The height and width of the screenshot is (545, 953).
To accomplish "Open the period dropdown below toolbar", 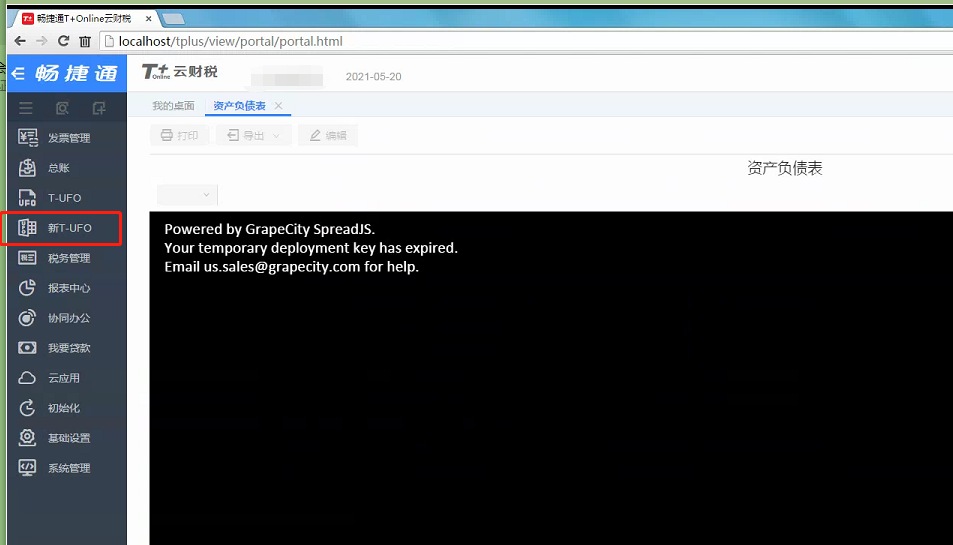I will click(x=187, y=194).
